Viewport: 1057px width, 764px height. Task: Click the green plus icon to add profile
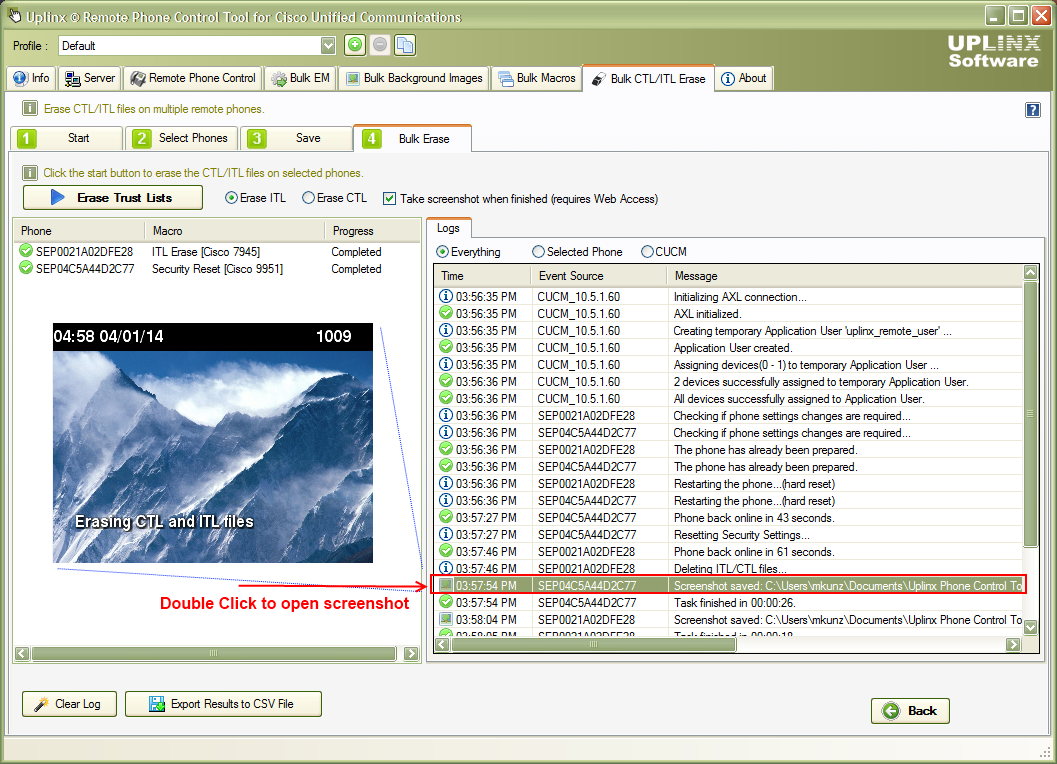tap(355, 44)
